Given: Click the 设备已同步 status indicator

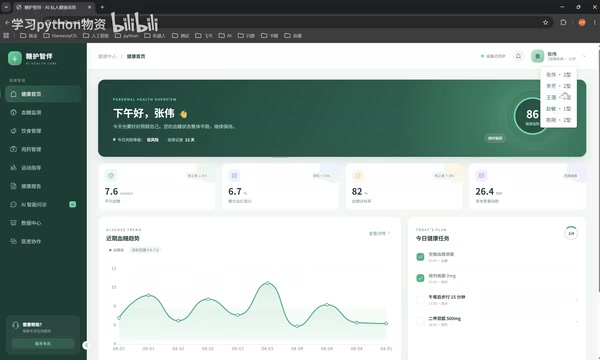Looking at the screenshot, I should click(x=493, y=56).
